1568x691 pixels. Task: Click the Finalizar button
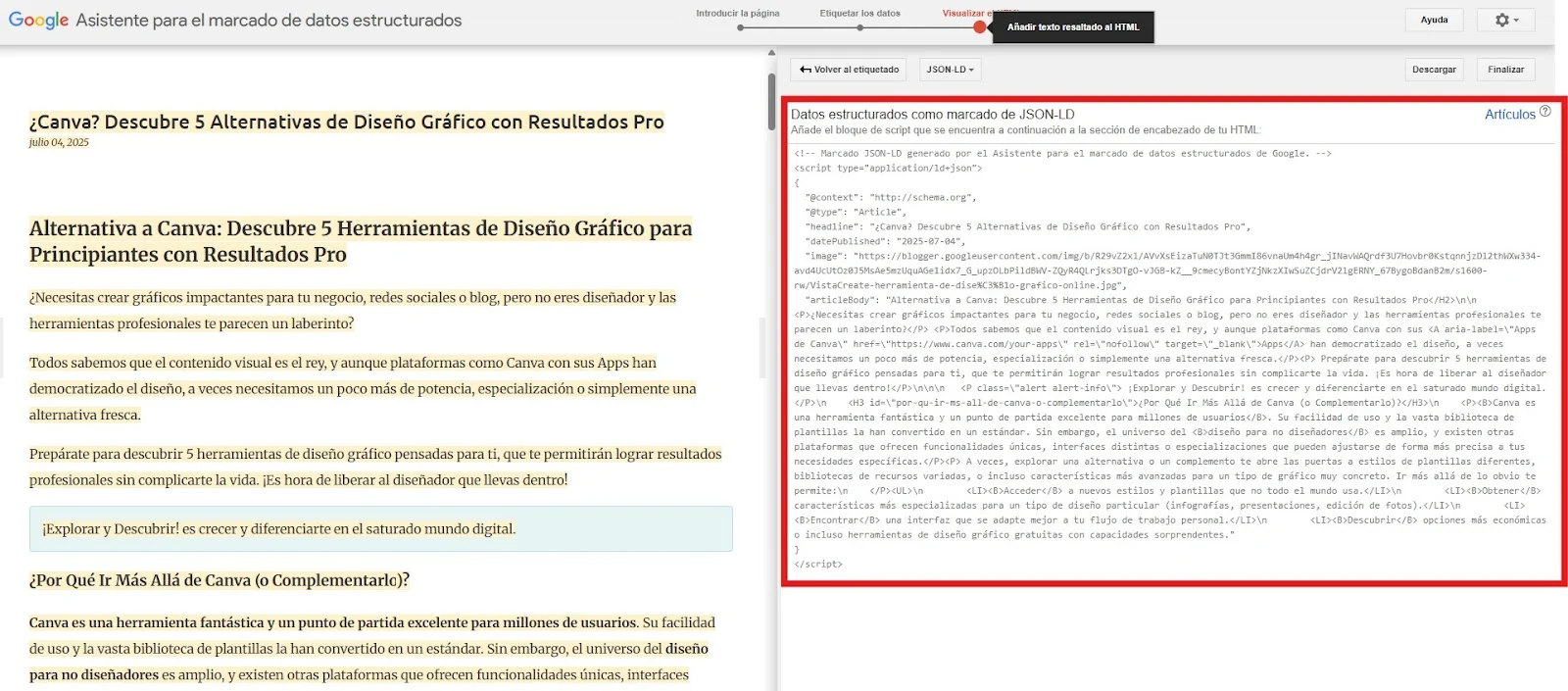point(1505,70)
